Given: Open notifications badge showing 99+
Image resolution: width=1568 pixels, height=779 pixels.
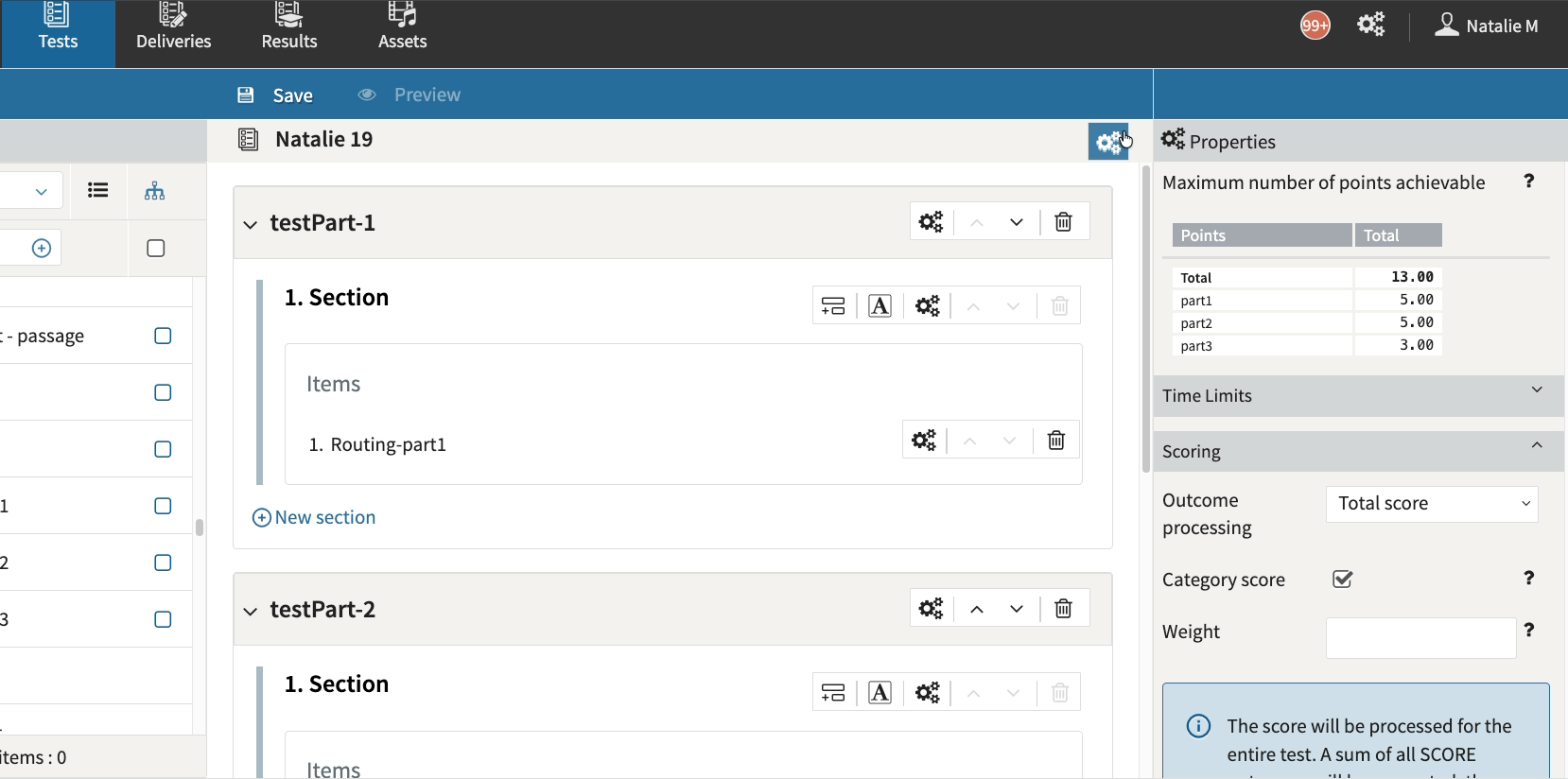Looking at the screenshot, I should tap(1315, 26).
